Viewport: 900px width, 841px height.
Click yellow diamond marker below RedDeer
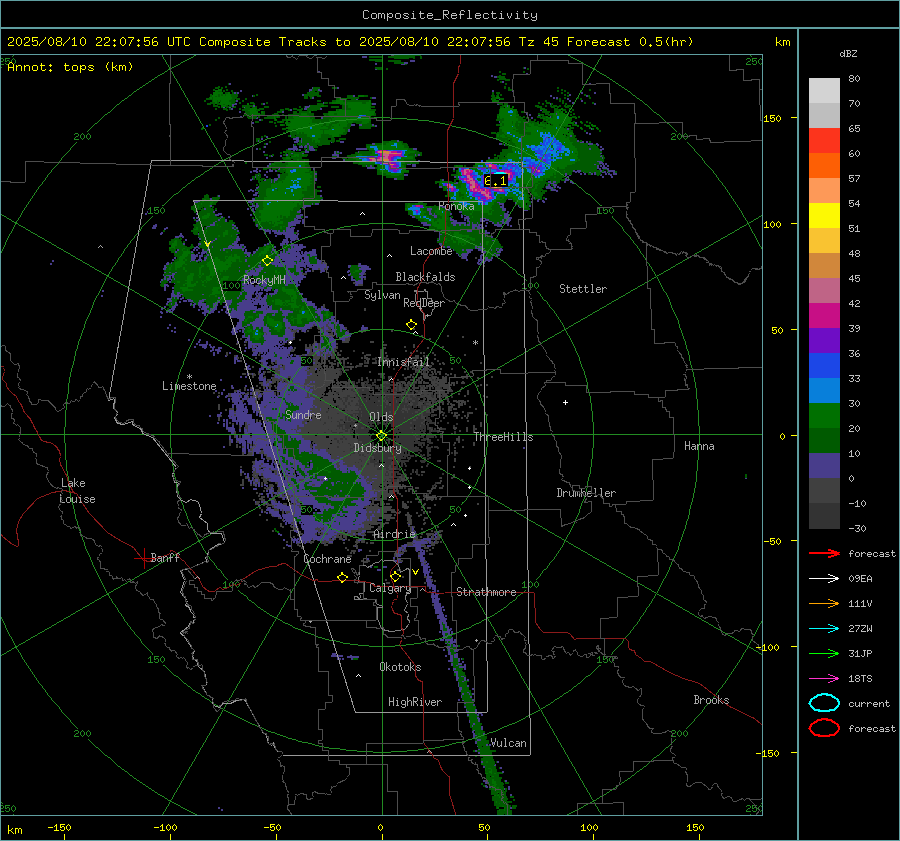411,325
